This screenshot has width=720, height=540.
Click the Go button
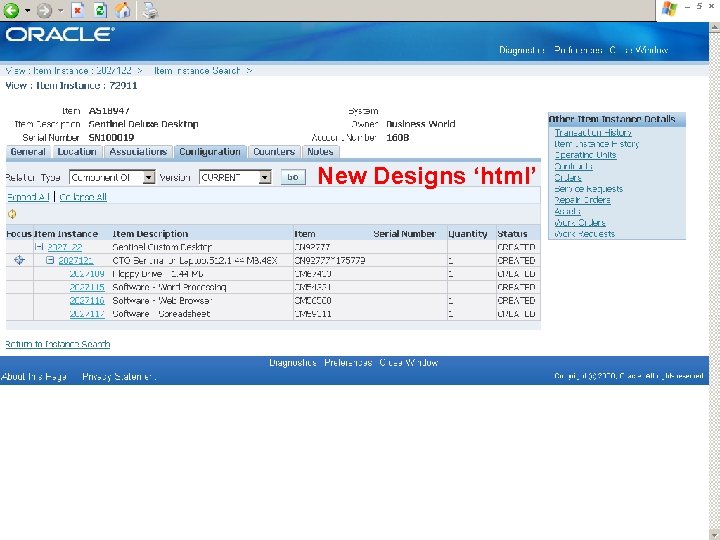[x=293, y=177]
